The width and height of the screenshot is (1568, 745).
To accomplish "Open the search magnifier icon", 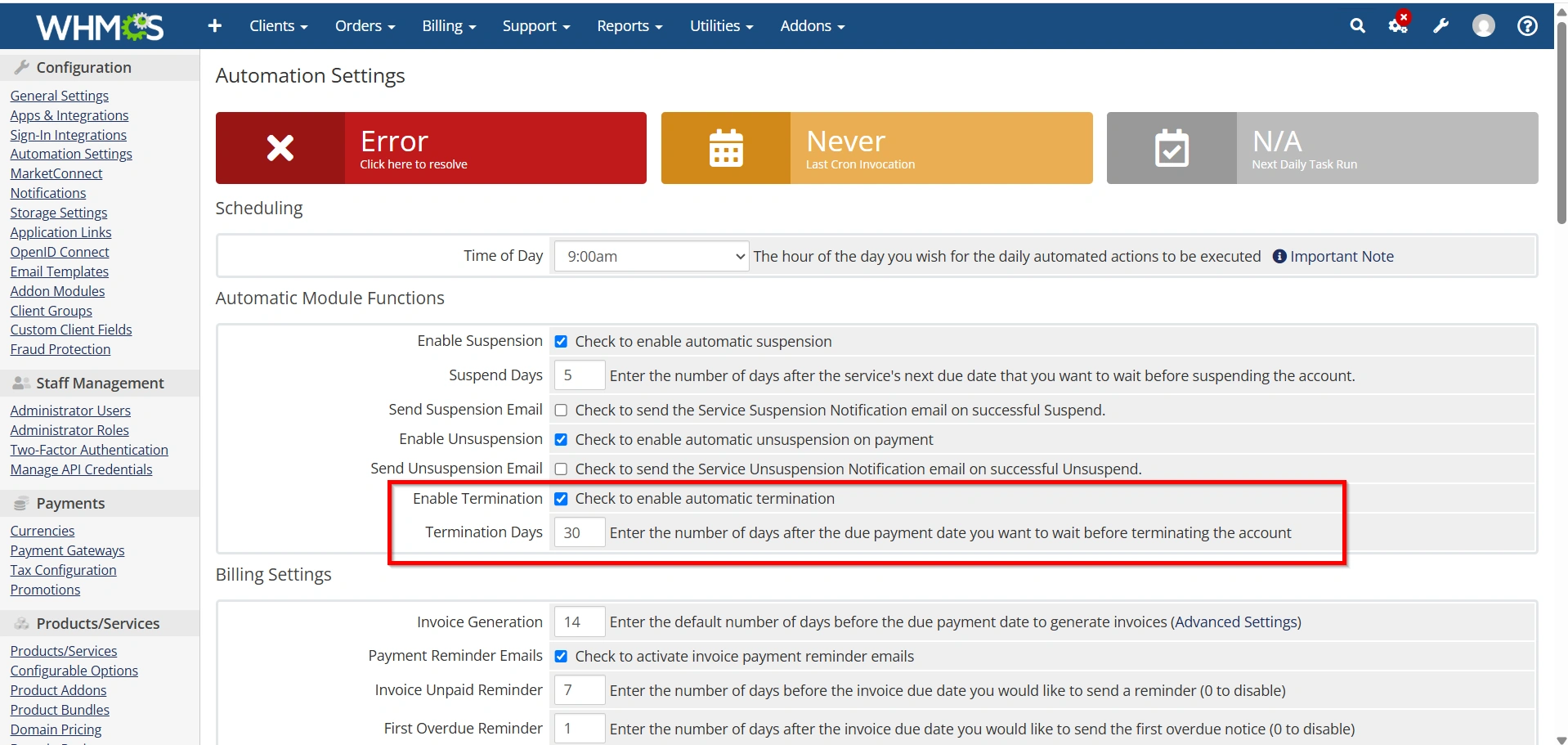I will click(1357, 26).
